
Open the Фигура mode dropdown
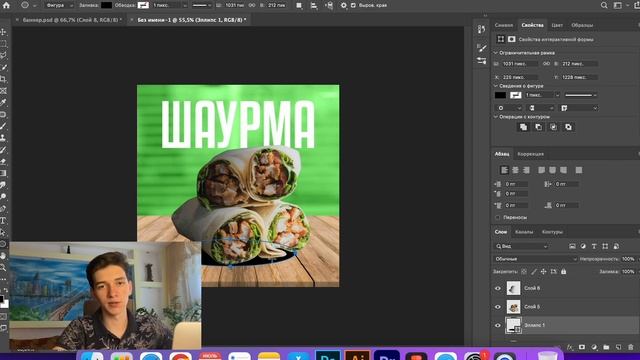tap(59, 5)
